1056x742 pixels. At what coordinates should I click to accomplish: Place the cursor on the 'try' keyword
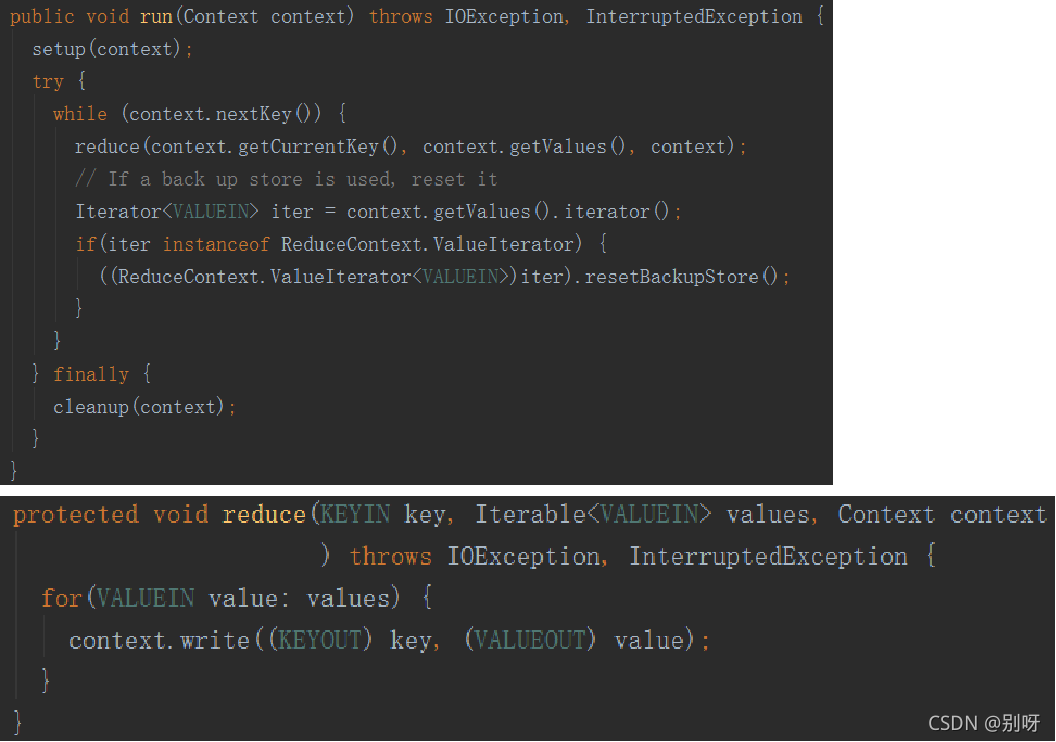(x=48, y=81)
